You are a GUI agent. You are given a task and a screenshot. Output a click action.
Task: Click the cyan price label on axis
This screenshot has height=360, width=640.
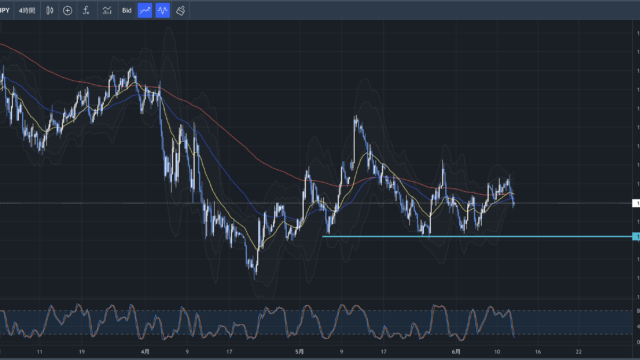636,236
